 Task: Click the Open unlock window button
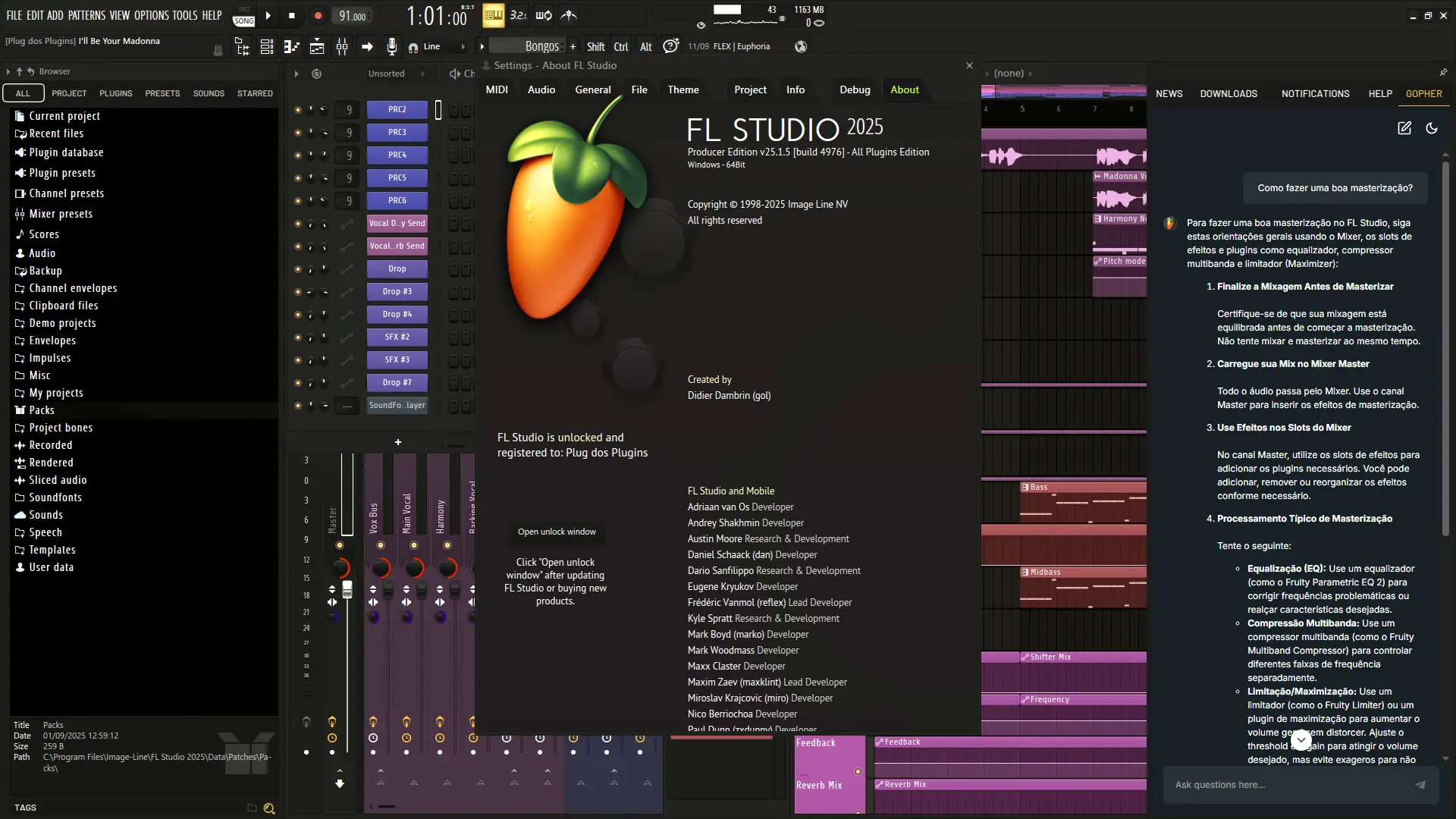(557, 532)
